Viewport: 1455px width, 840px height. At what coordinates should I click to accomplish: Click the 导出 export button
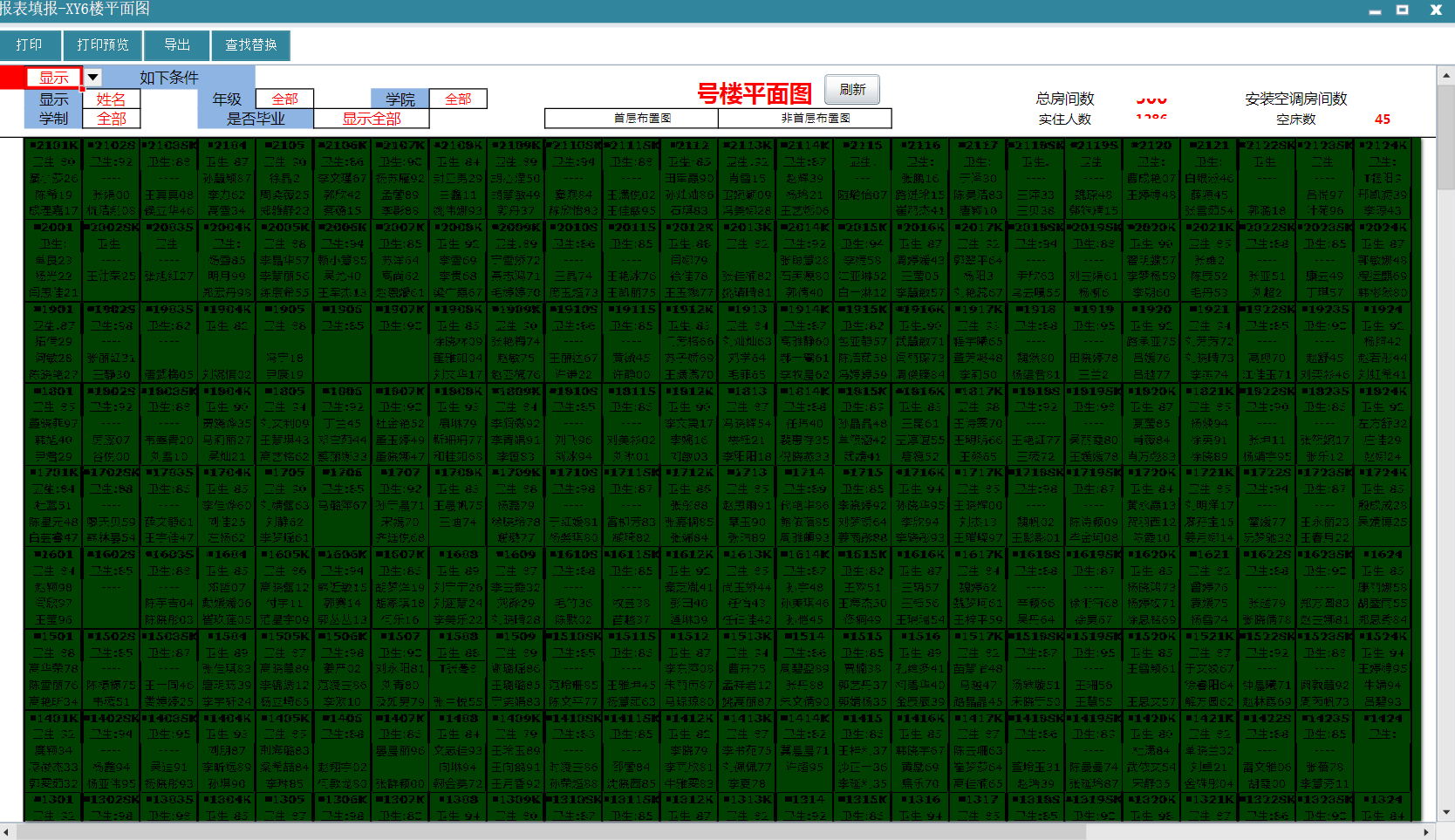click(x=177, y=44)
